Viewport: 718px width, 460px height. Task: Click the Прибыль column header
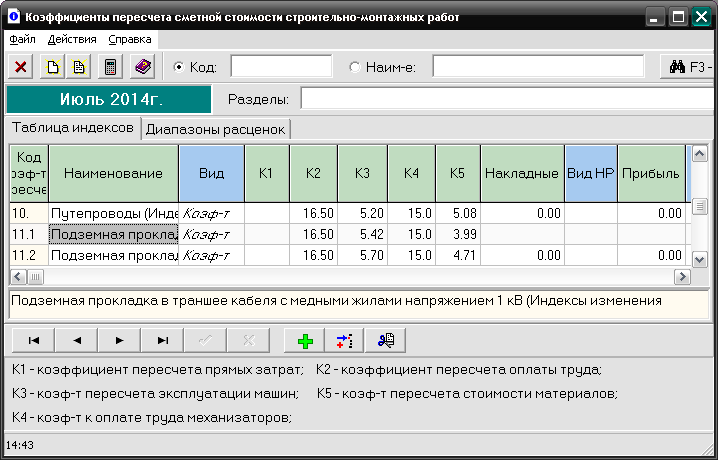pos(651,173)
